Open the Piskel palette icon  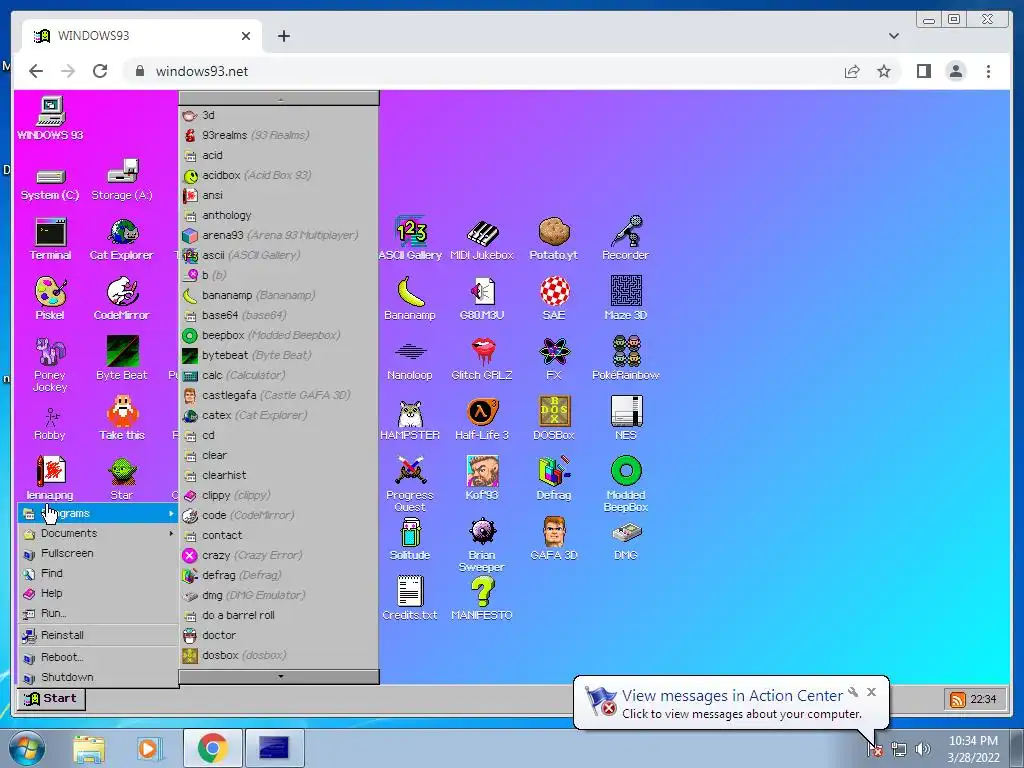click(50, 298)
